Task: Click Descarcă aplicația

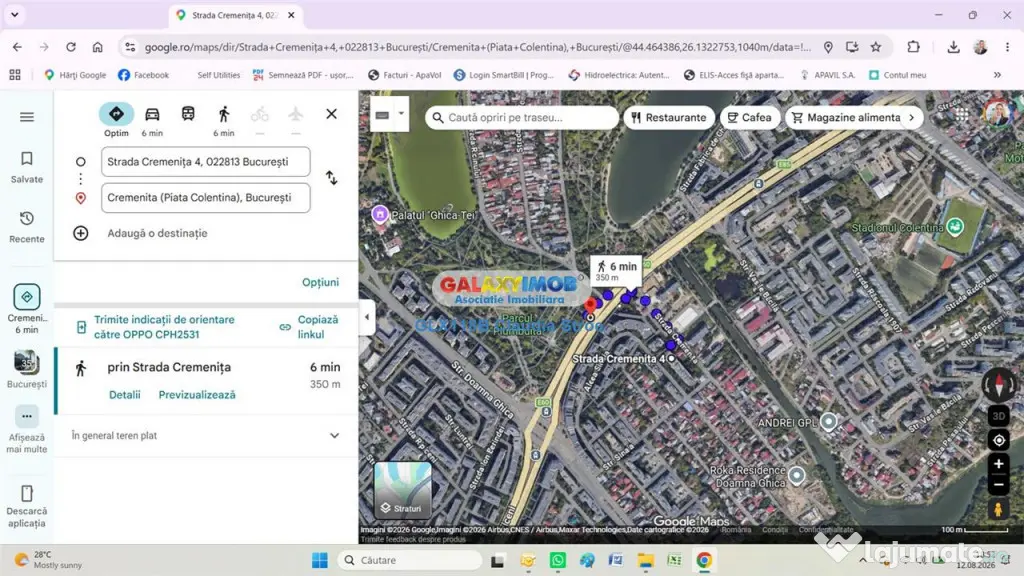Action: coord(27,506)
